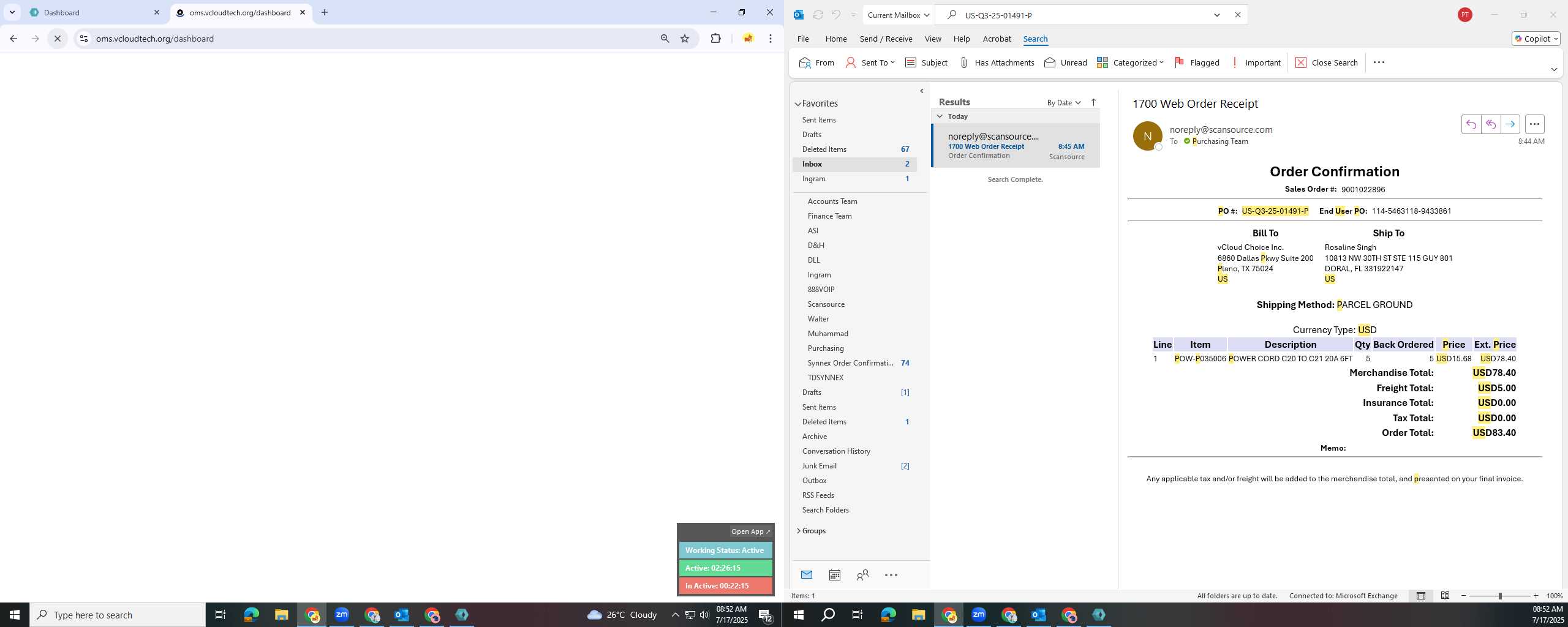1568x627 pixels.
Task: Open Chrome extensions puzzle icon
Action: (715, 39)
